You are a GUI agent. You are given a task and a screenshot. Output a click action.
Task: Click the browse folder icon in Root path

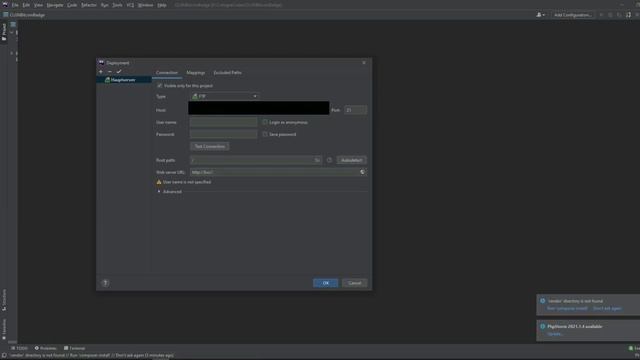(317, 160)
